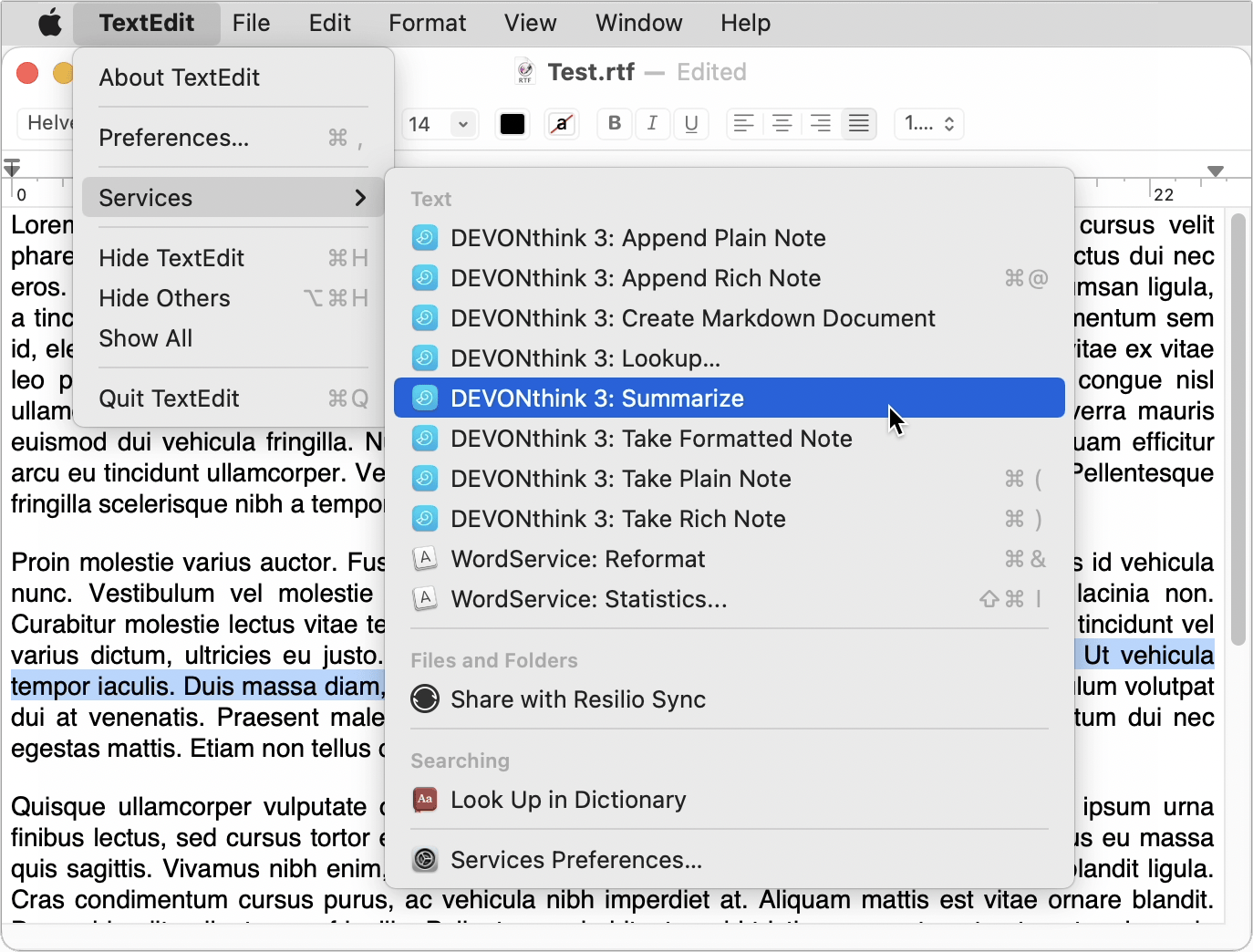
Task: Click the right margin ruler marker
Action: [x=1216, y=171]
